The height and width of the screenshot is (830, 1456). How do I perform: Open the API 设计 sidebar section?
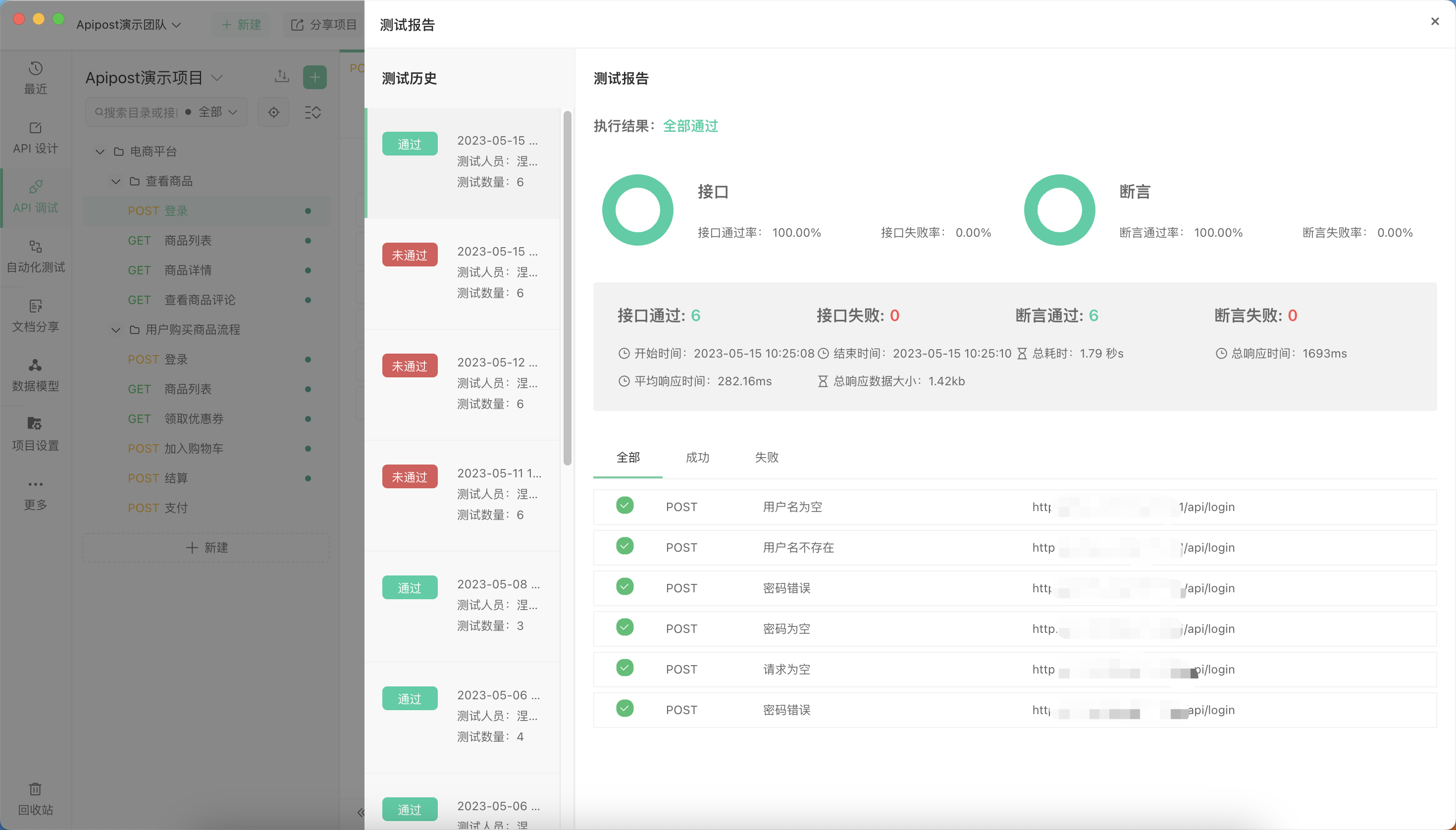click(35, 137)
